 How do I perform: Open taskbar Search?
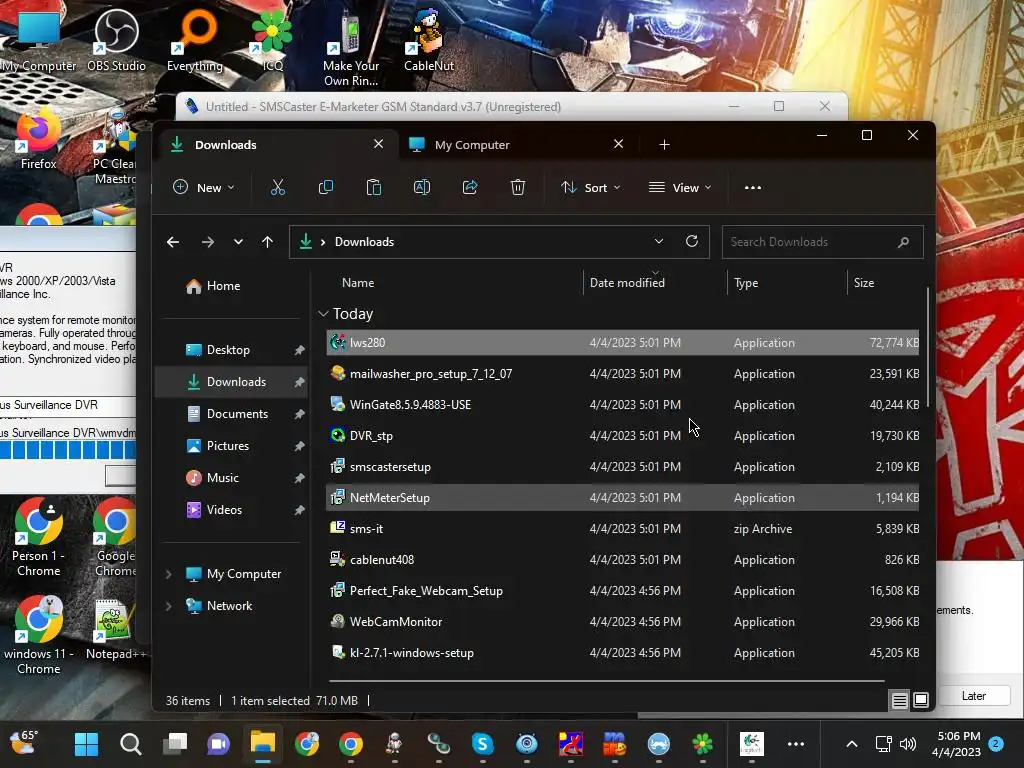(131, 744)
